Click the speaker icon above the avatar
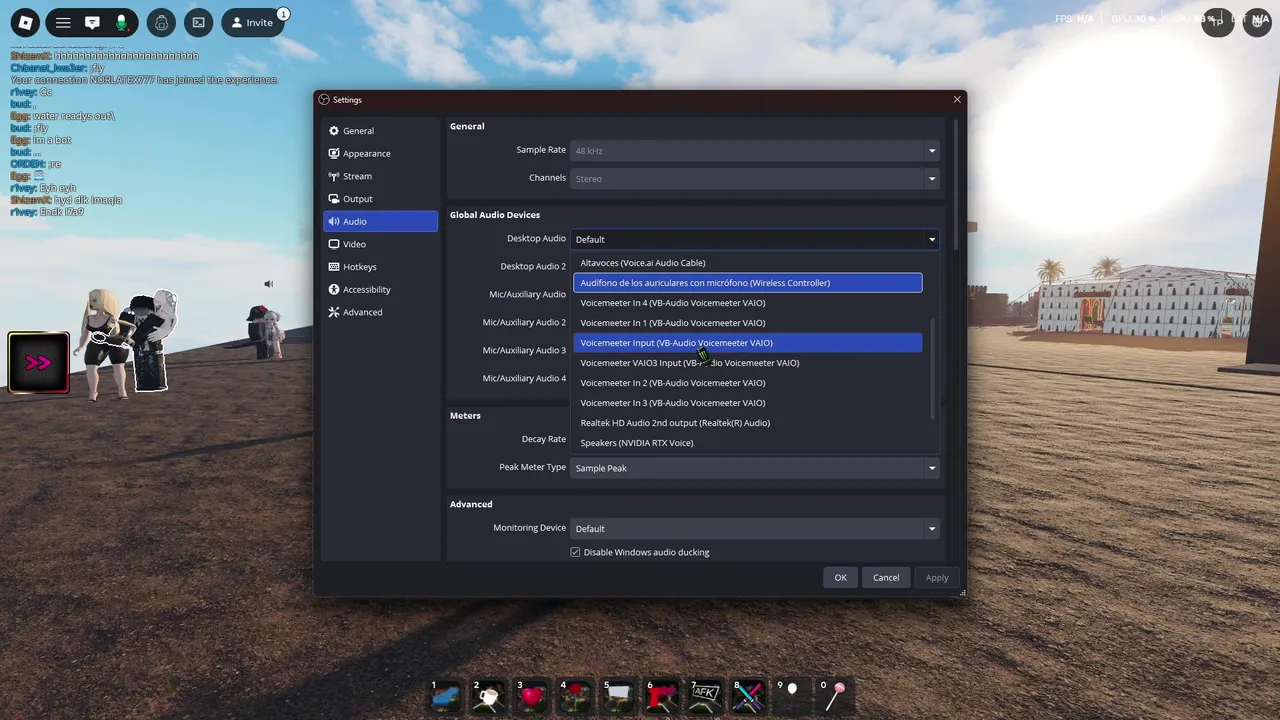This screenshot has width=1280, height=720. tap(268, 284)
